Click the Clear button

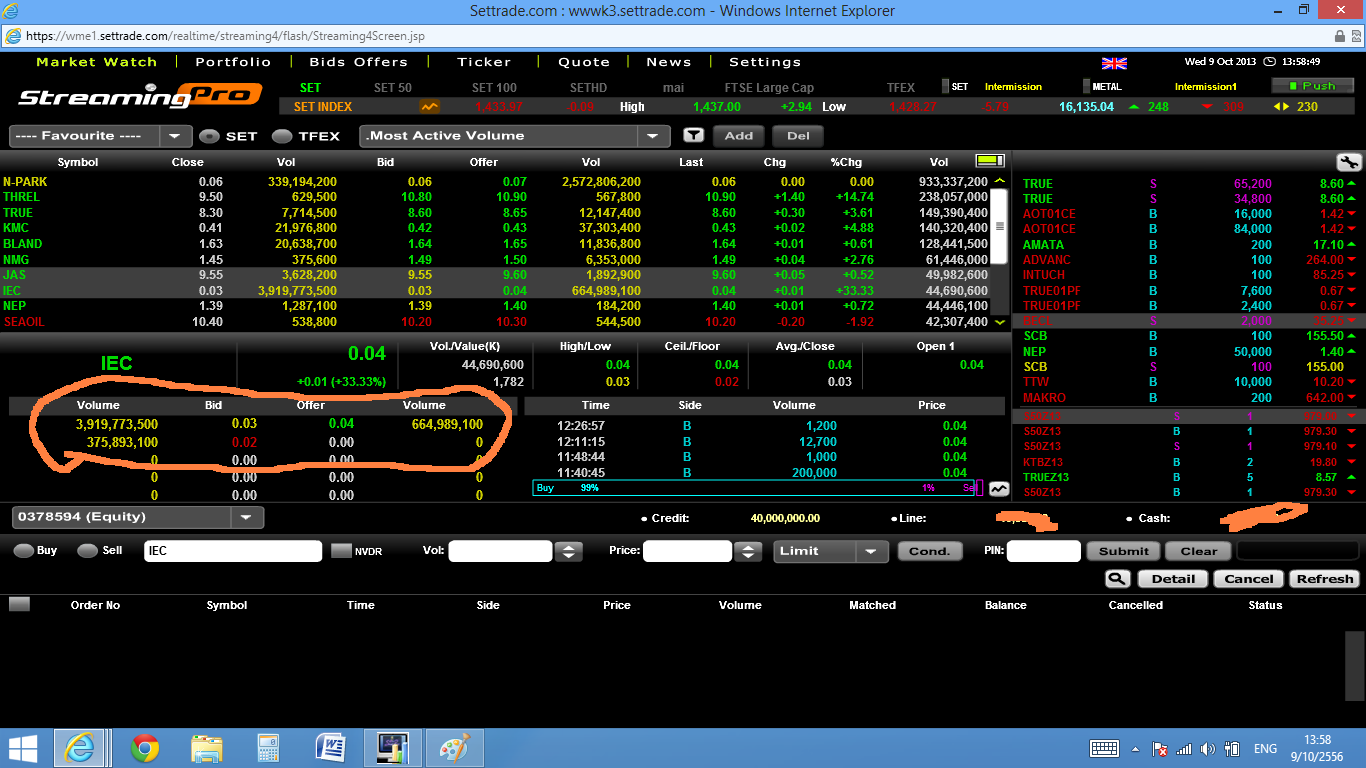click(x=1199, y=551)
